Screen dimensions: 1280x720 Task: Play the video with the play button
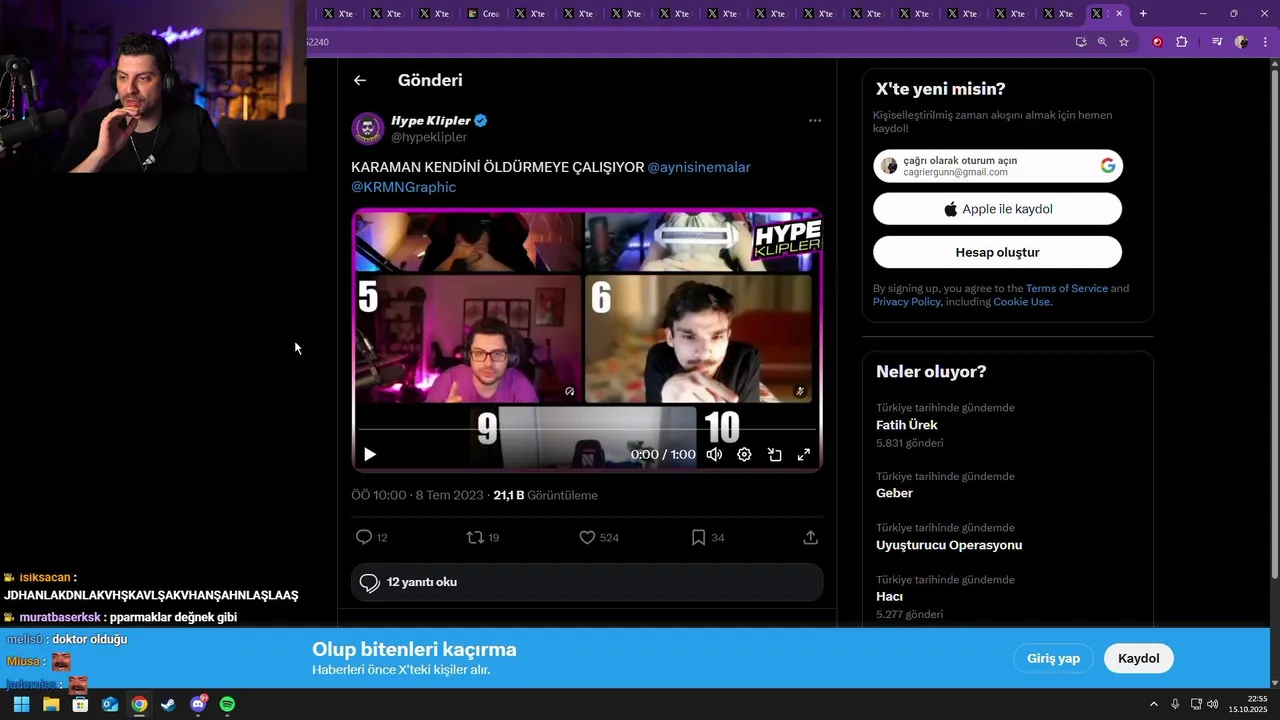[x=370, y=454]
